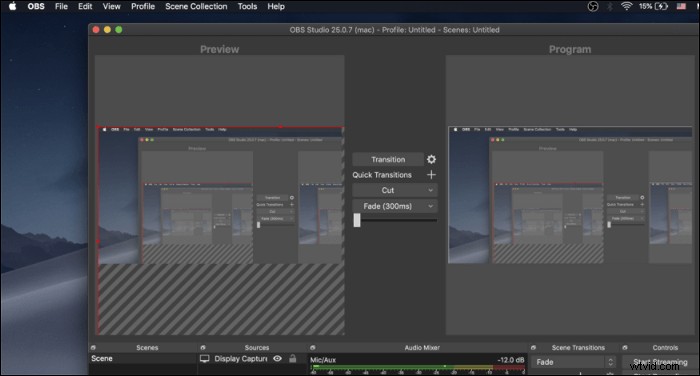This screenshot has width=700, height=376.
Task: Pop out the Controls dock icon
Action: (625, 347)
